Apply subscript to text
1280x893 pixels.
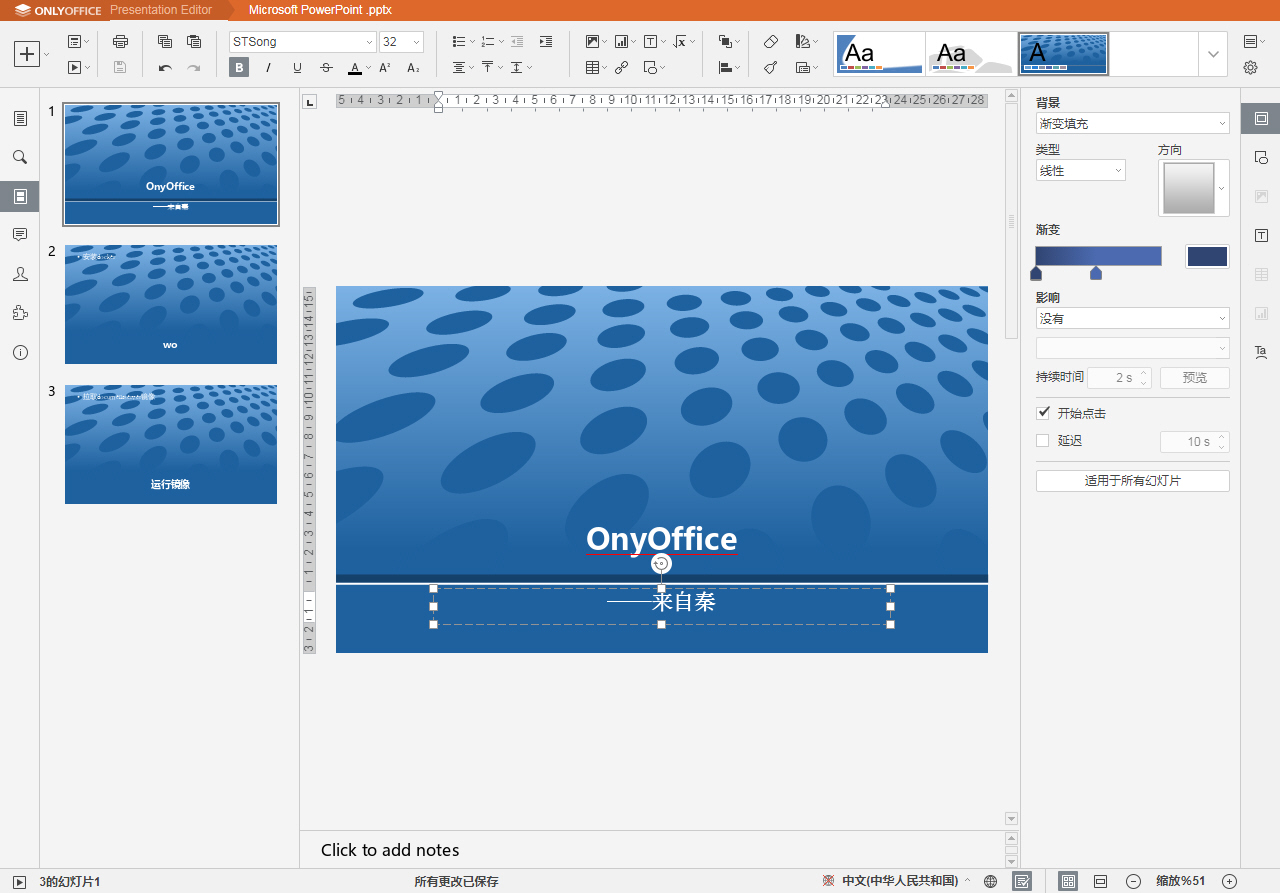pos(413,68)
